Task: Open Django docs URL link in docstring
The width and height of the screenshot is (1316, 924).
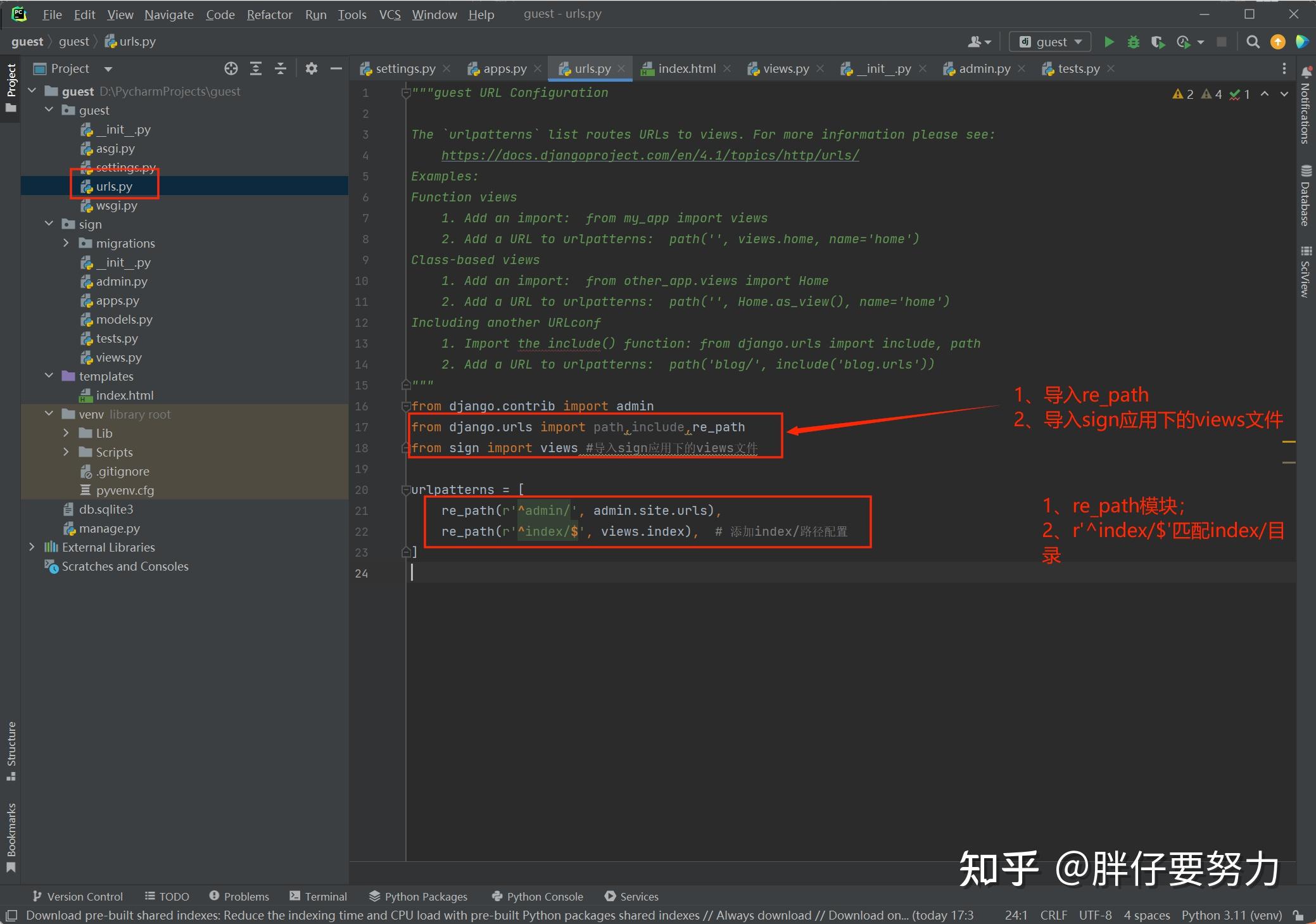Action: 650,155
